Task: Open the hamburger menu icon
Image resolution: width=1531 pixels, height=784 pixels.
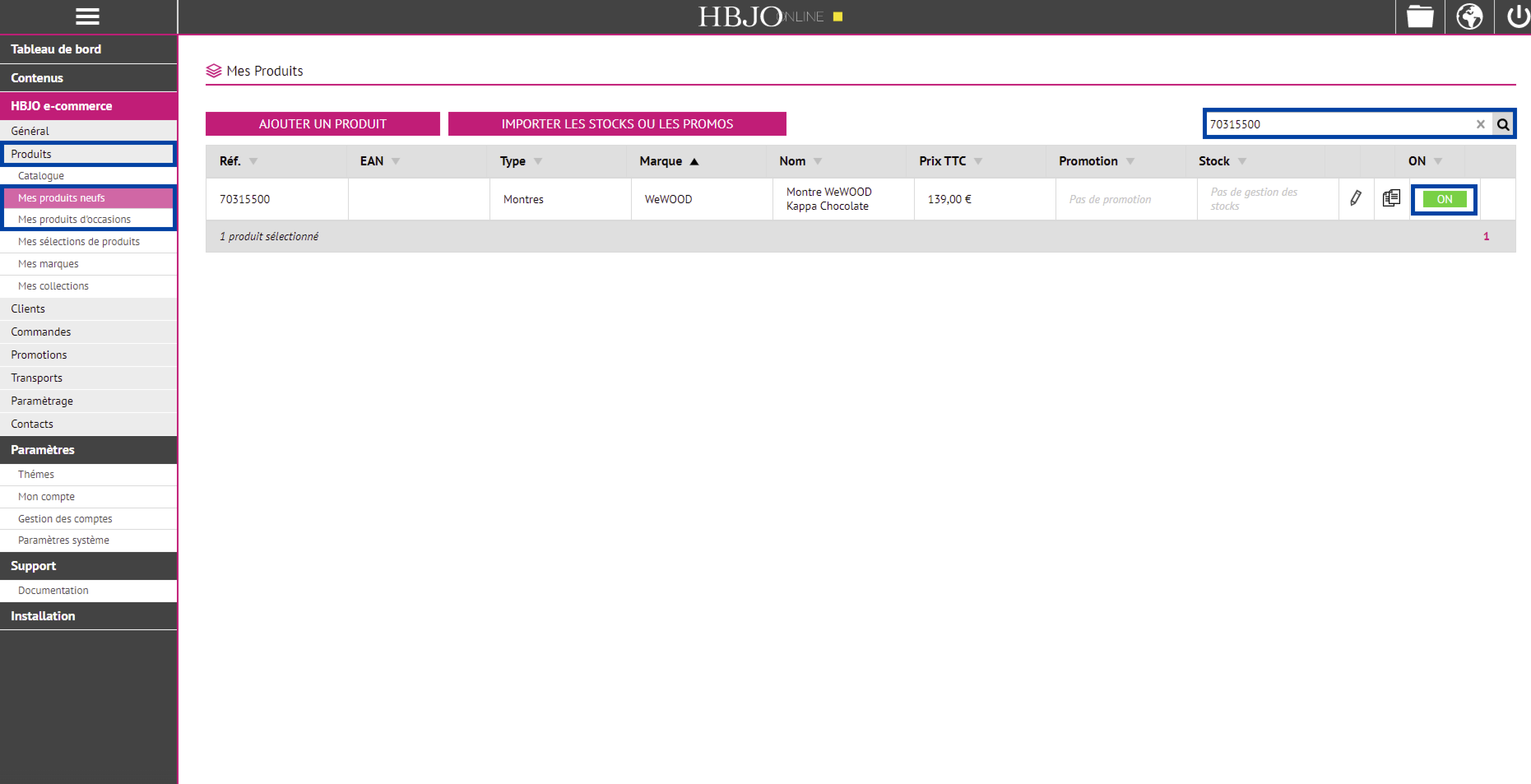Action: click(x=87, y=16)
